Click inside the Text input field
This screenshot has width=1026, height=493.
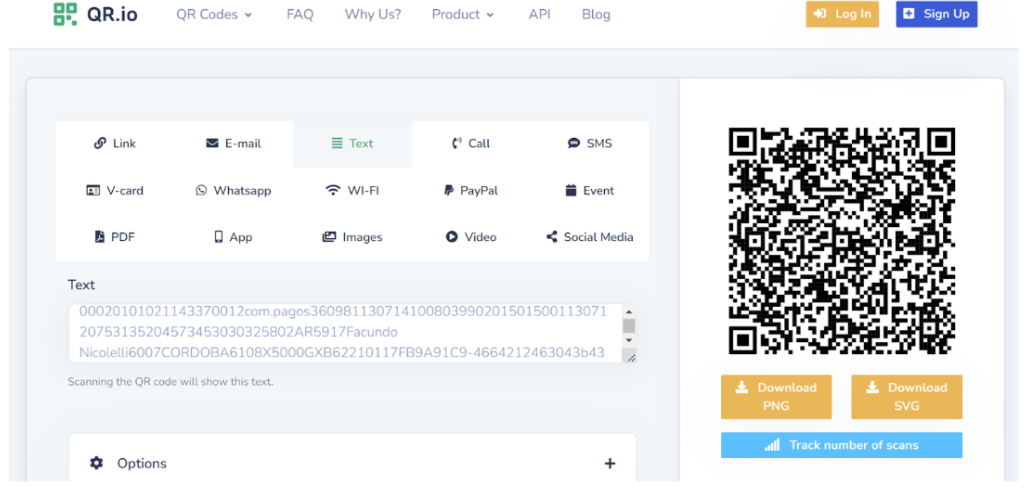340,332
